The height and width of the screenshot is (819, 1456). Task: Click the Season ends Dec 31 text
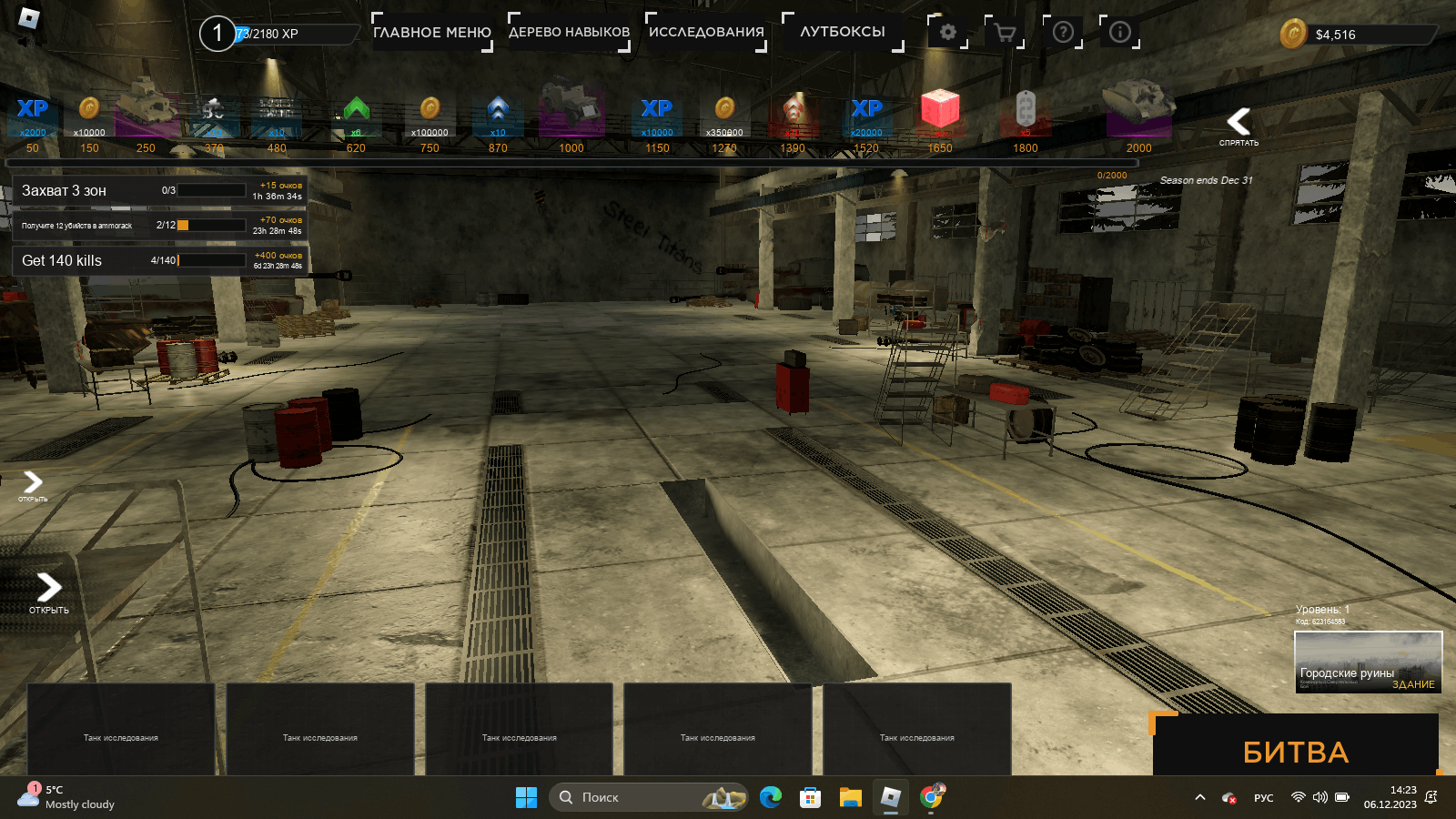coord(1206,180)
